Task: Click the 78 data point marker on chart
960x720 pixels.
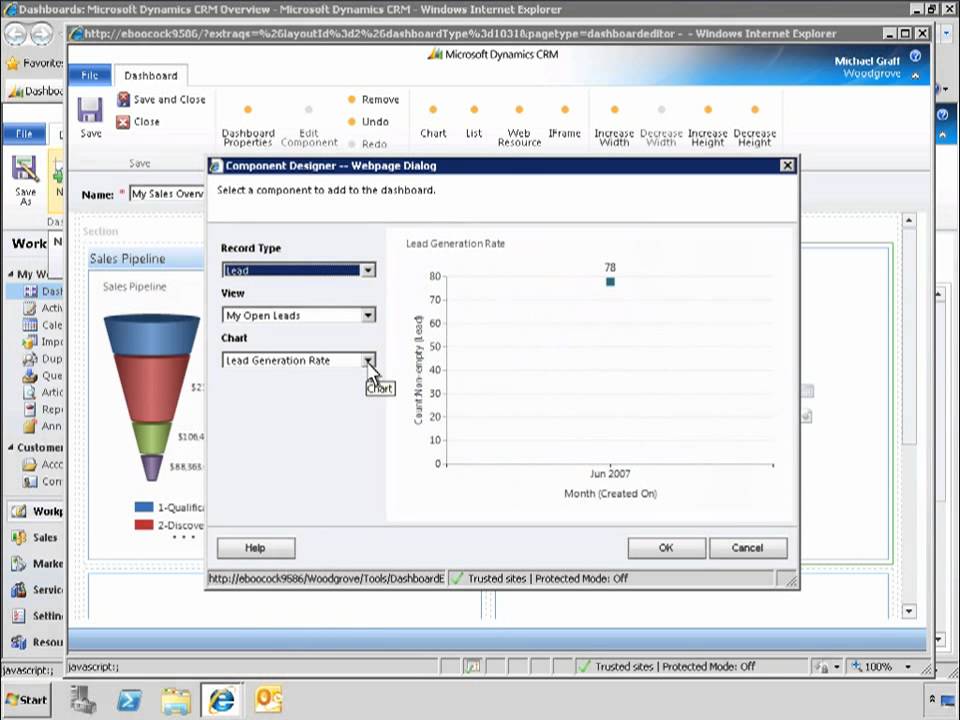Action: pos(610,282)
